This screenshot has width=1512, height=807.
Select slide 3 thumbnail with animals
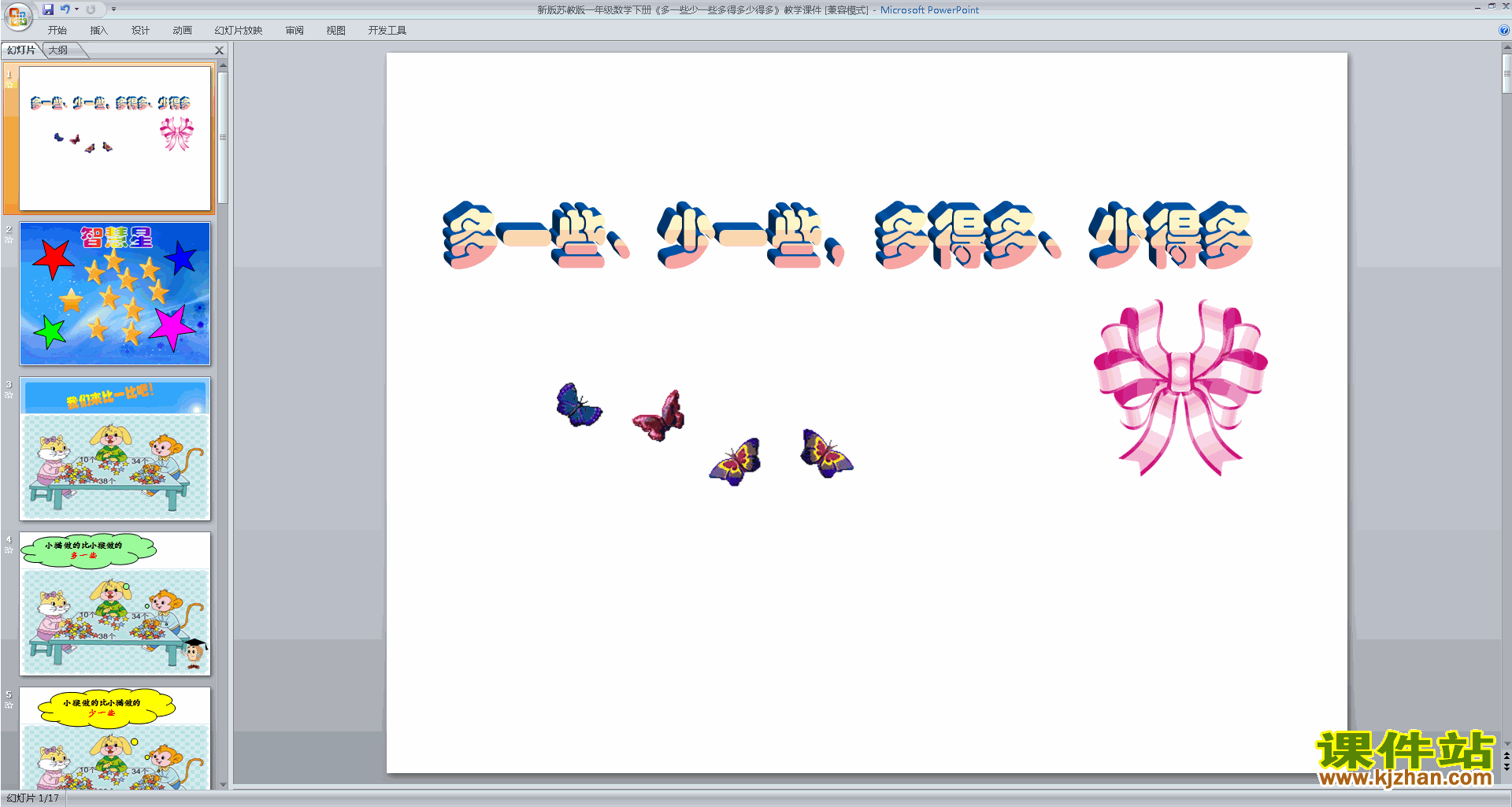115,449
